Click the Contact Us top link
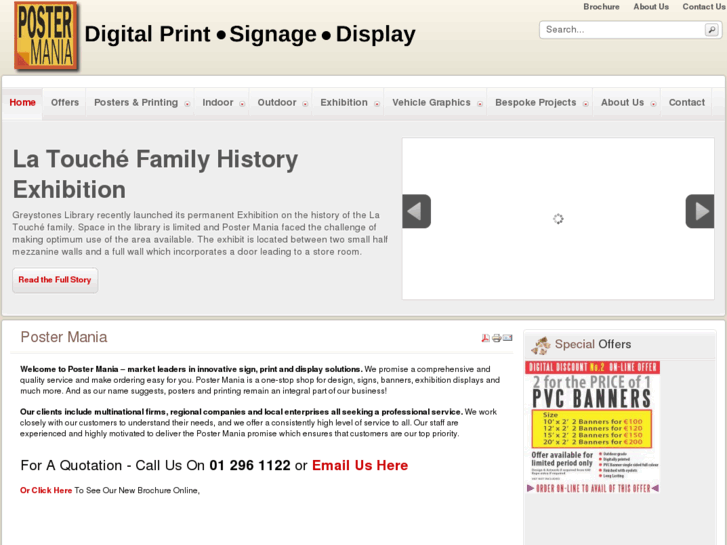 (x=704, y=7)
